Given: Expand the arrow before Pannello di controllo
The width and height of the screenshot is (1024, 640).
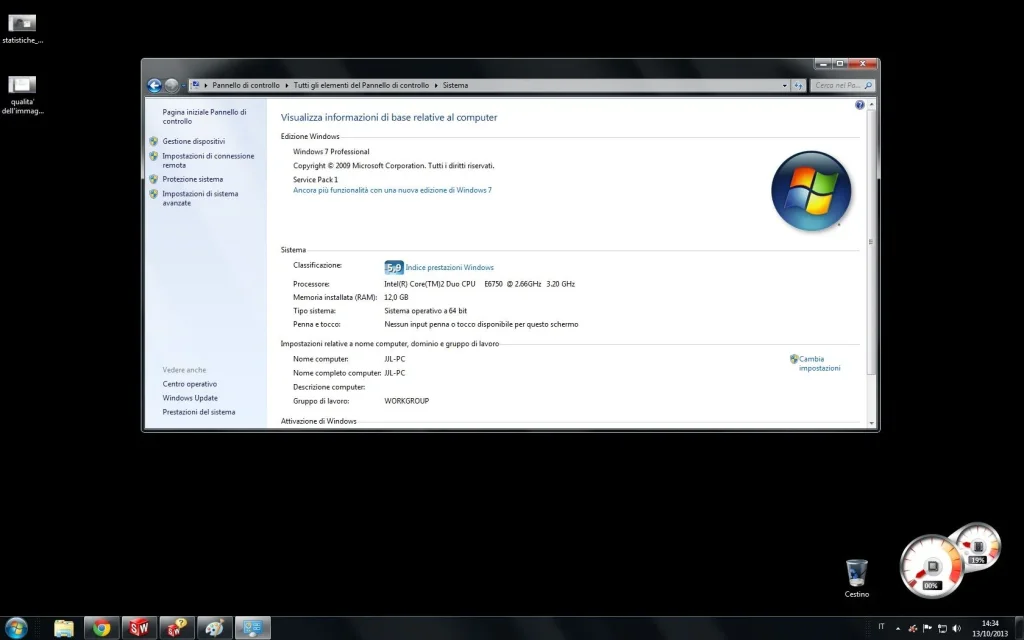Looking at the screenshot, I should (206, 86).
